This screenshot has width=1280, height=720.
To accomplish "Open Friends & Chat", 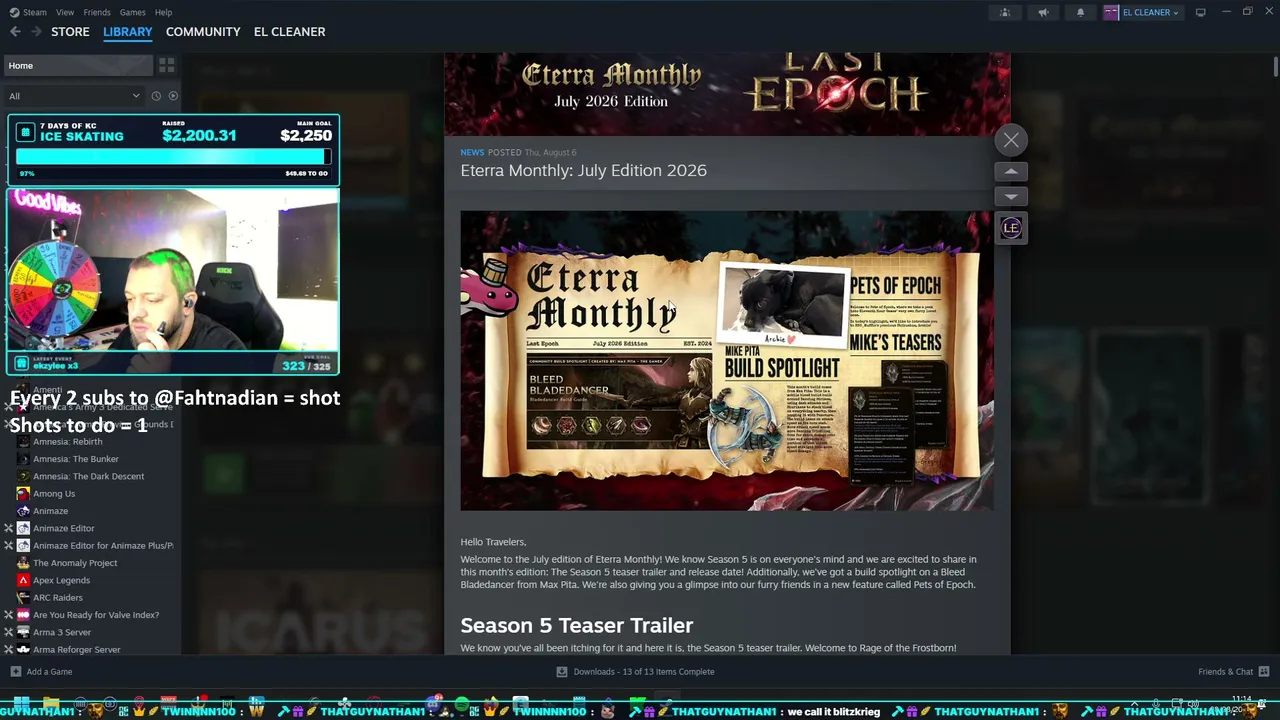I will click(x=1233, y=672).
